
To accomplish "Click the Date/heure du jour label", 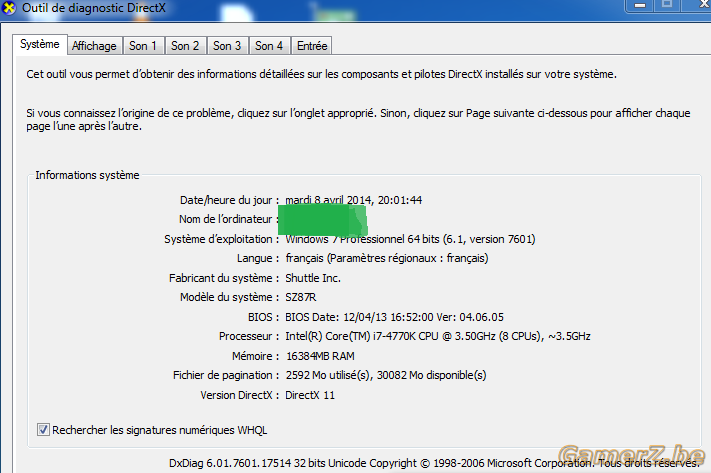I will (x=229, y=200).
